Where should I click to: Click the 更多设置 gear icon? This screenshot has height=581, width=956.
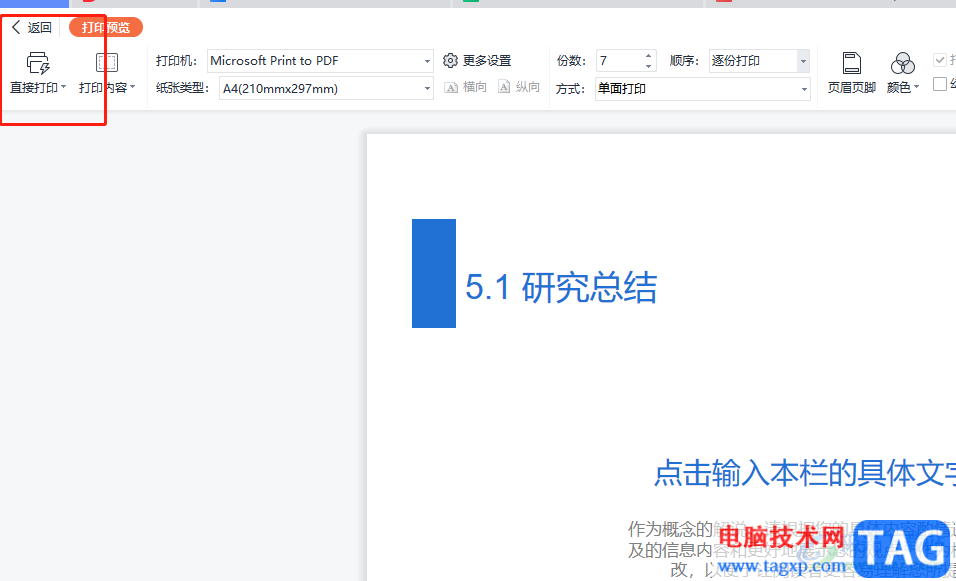450,60
